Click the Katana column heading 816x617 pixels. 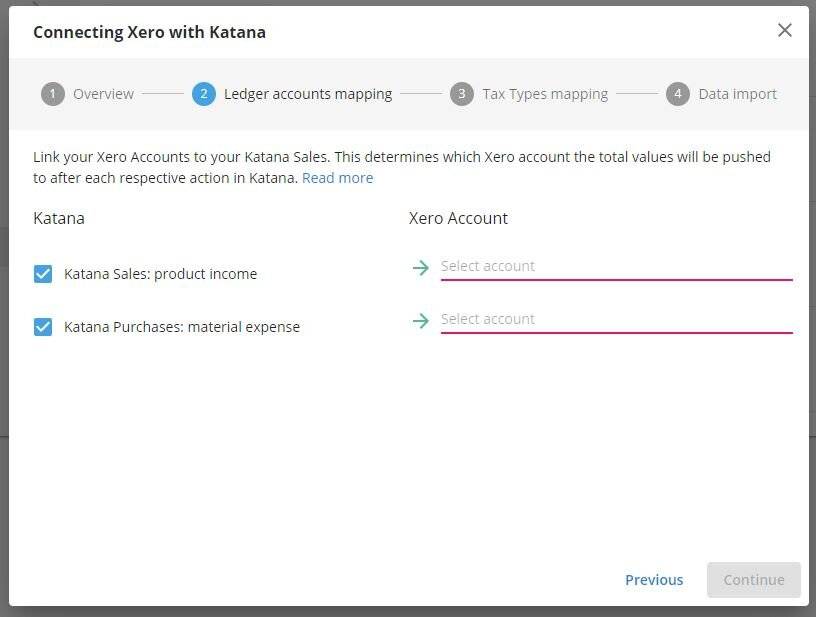[59, 218]
